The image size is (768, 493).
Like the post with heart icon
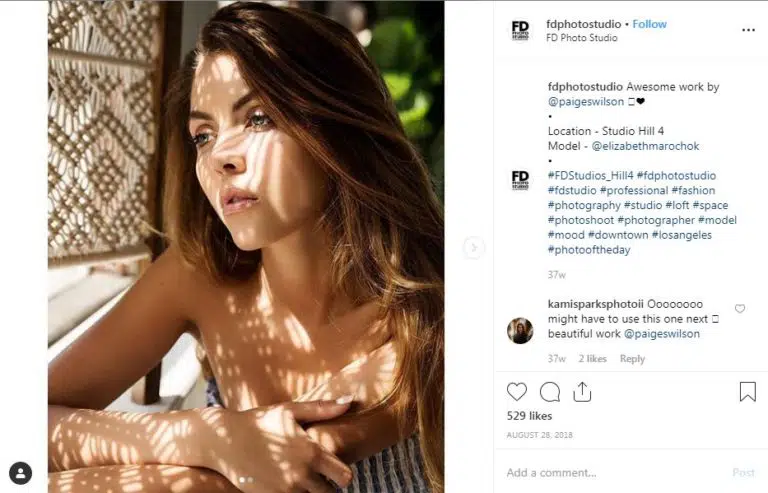point(517,392)
